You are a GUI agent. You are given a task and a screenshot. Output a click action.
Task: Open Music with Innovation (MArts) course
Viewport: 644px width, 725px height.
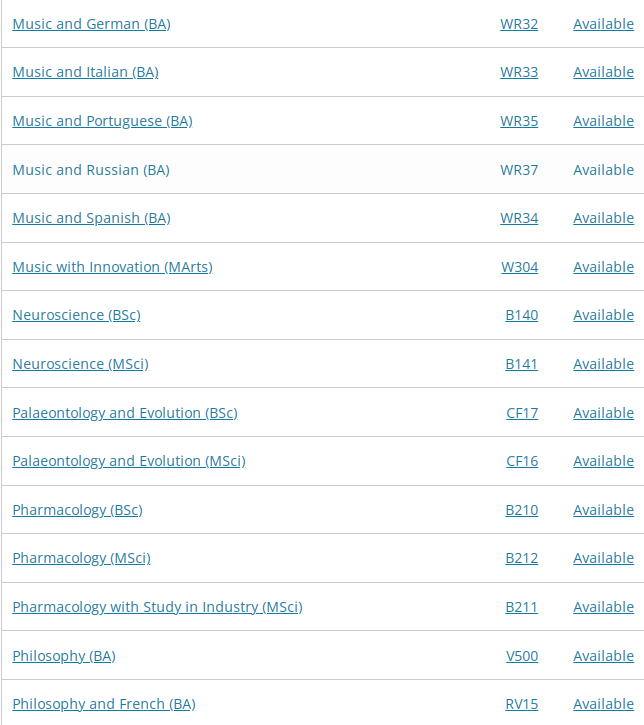tap(112, 267)
